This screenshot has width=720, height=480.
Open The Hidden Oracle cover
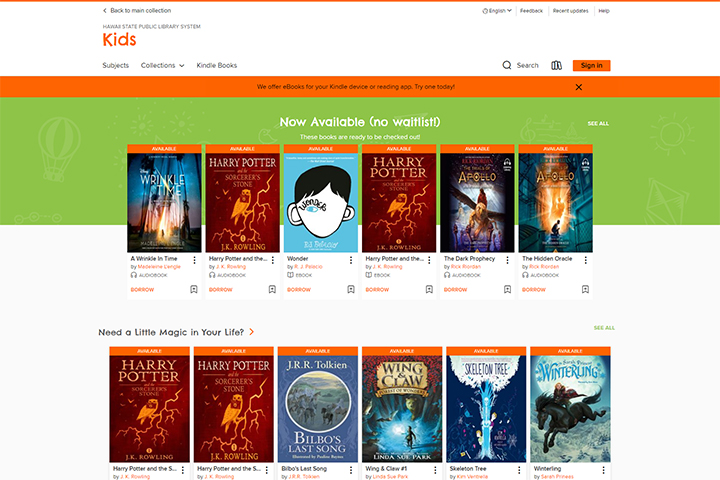[x=556, y=203]
